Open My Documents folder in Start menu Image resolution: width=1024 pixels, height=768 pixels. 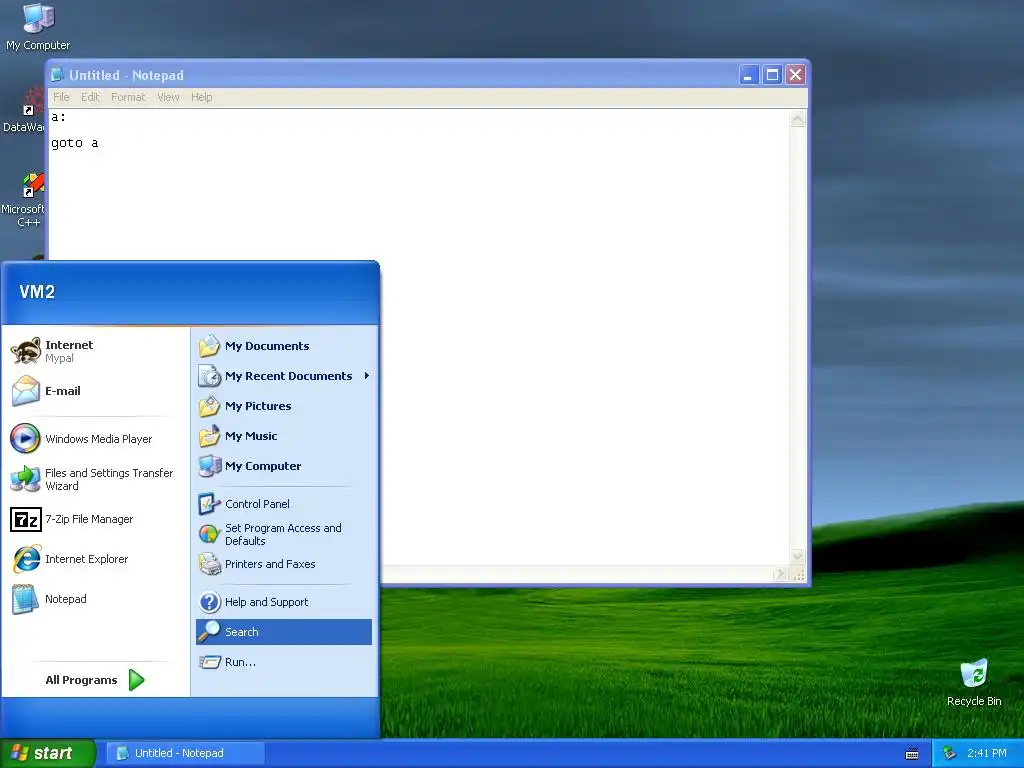tap(283, 346)
